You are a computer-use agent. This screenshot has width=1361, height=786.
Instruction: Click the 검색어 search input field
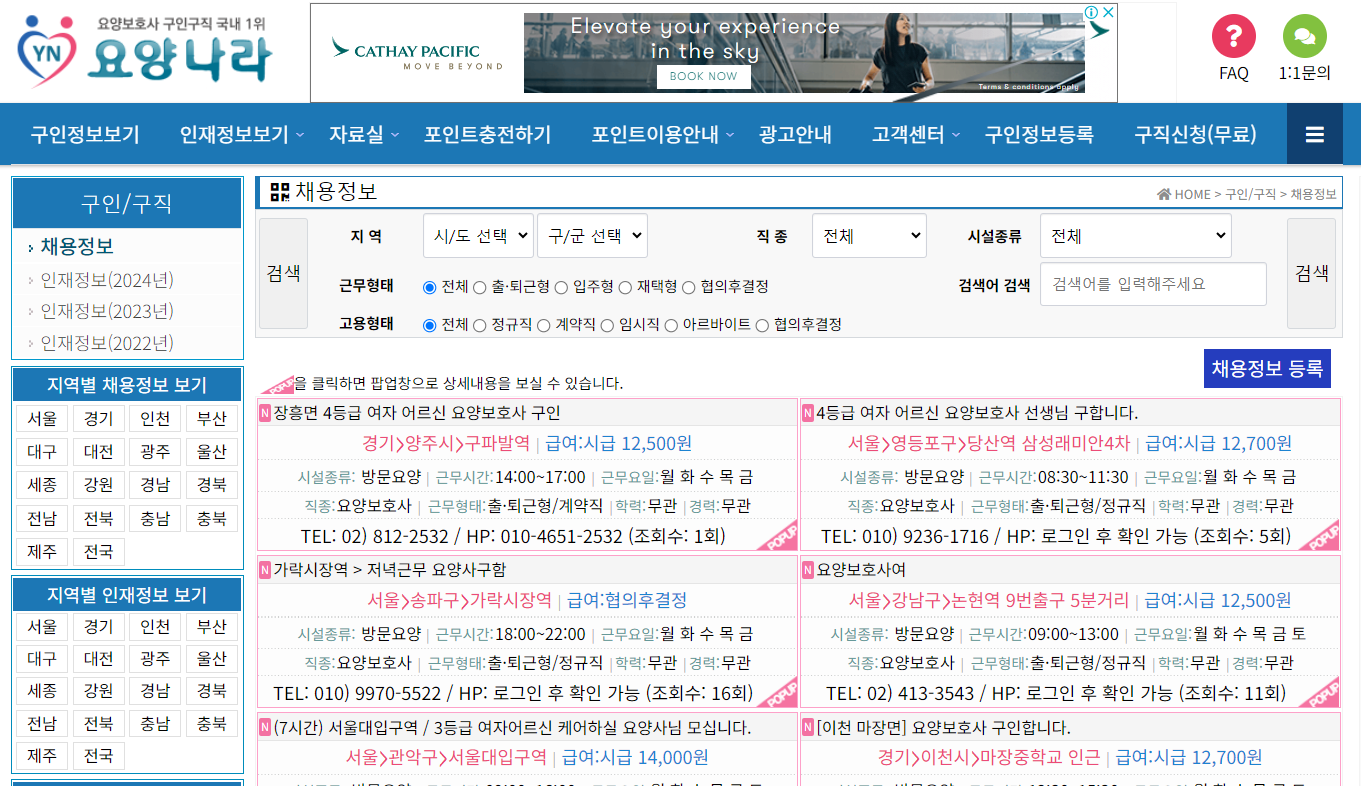pyautogui.click(x=1153, y=284)
